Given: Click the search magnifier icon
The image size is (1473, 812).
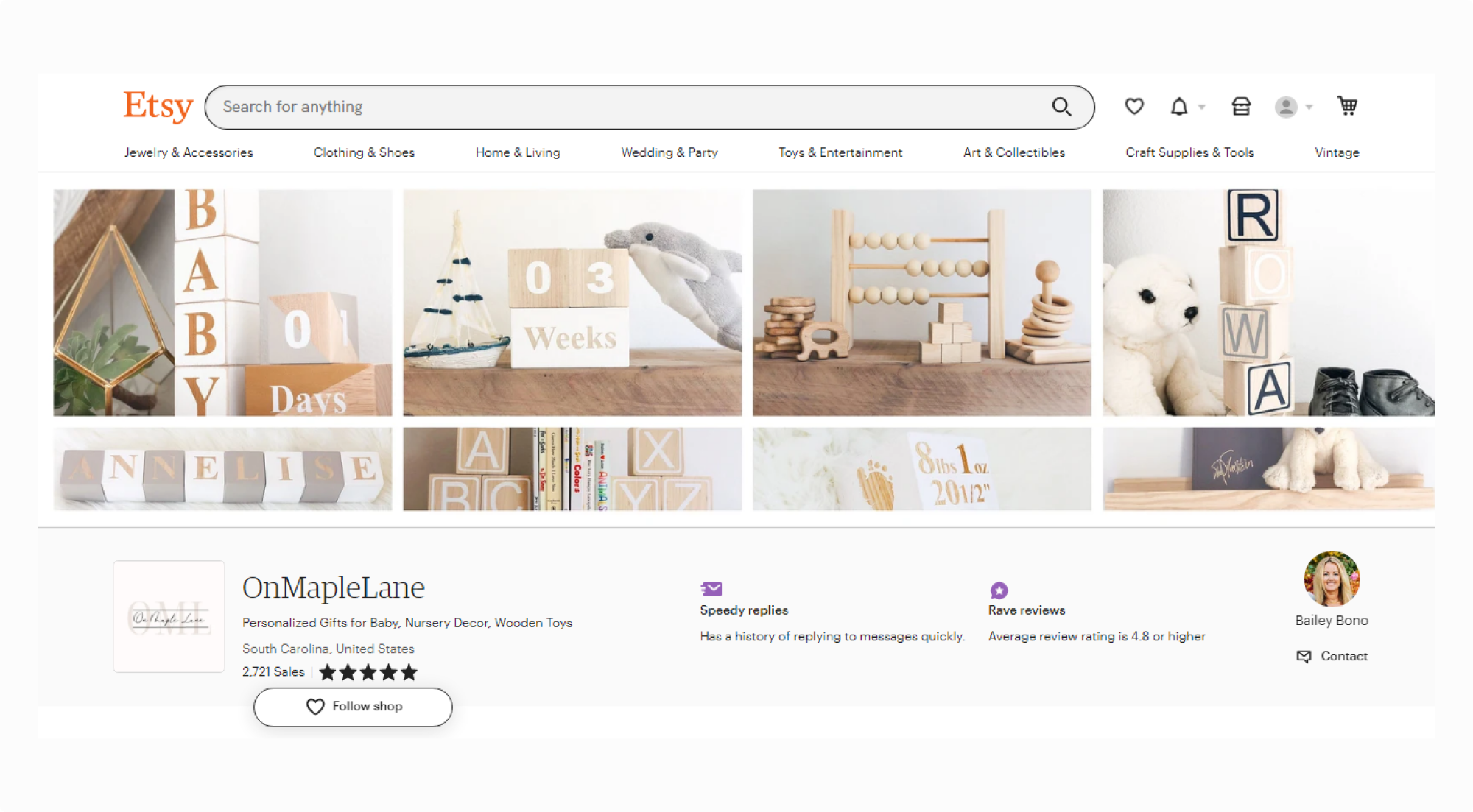Looking at the screenshot, I should coord(1061,107).
